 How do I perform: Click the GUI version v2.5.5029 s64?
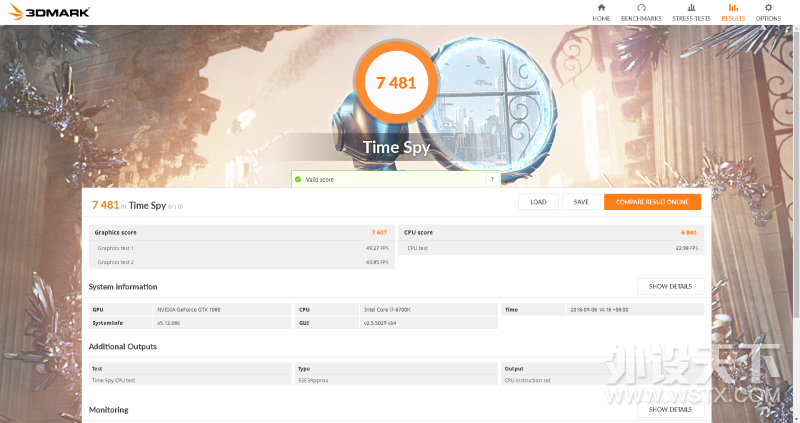click(429, 323)
